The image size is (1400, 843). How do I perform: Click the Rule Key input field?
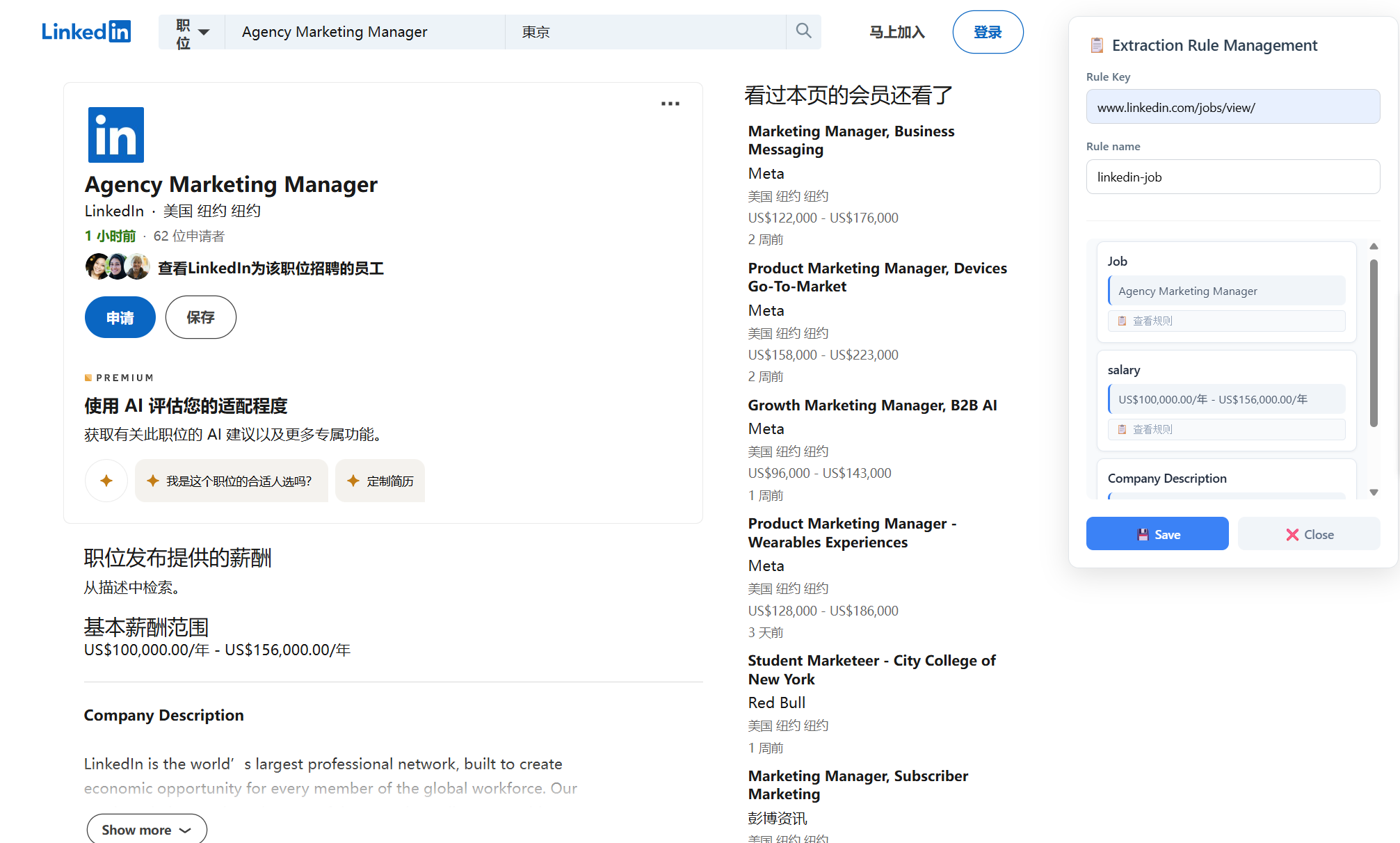click(x=1233, y=107)
